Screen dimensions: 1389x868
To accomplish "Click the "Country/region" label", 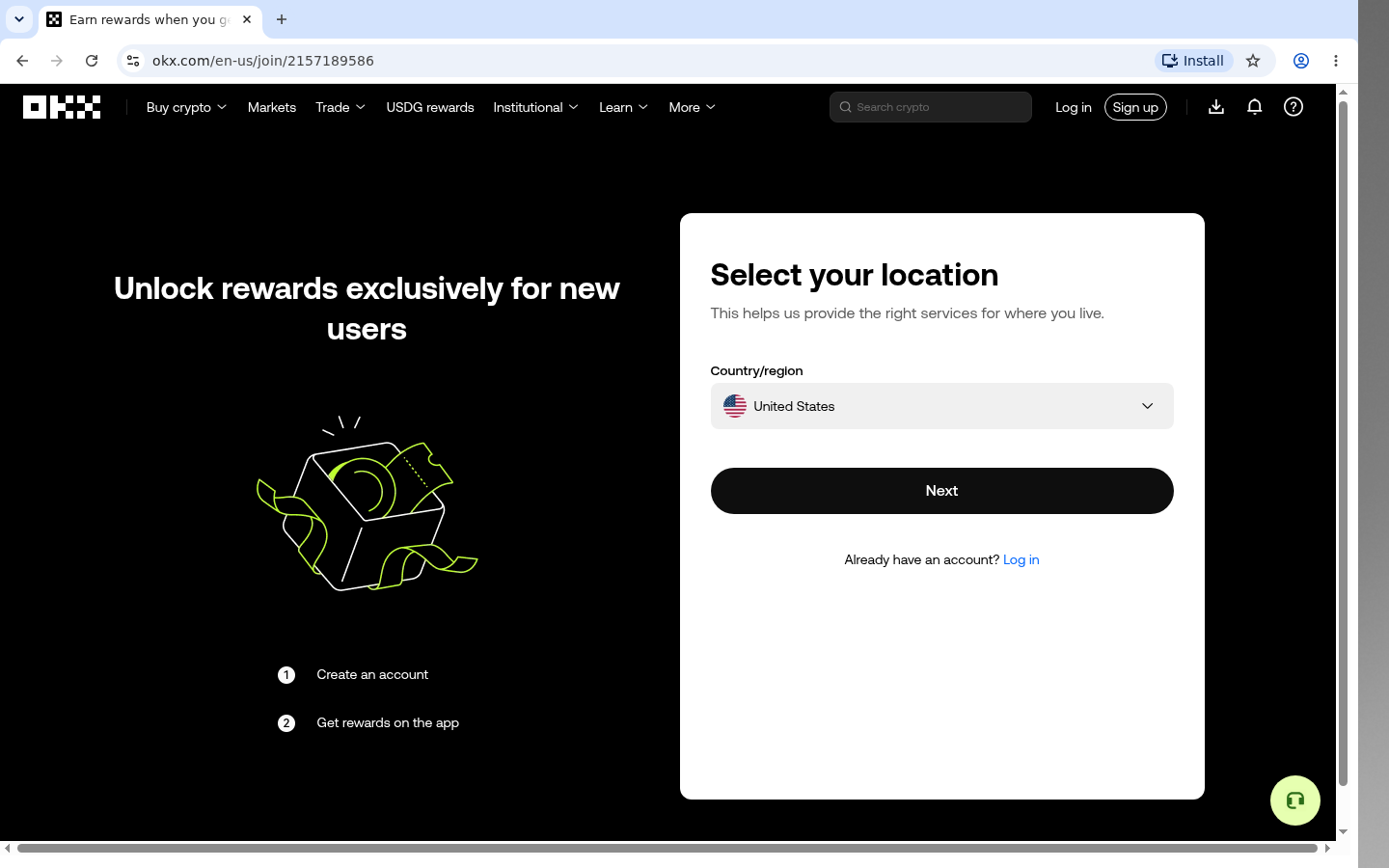I will [x=757, y=371].
